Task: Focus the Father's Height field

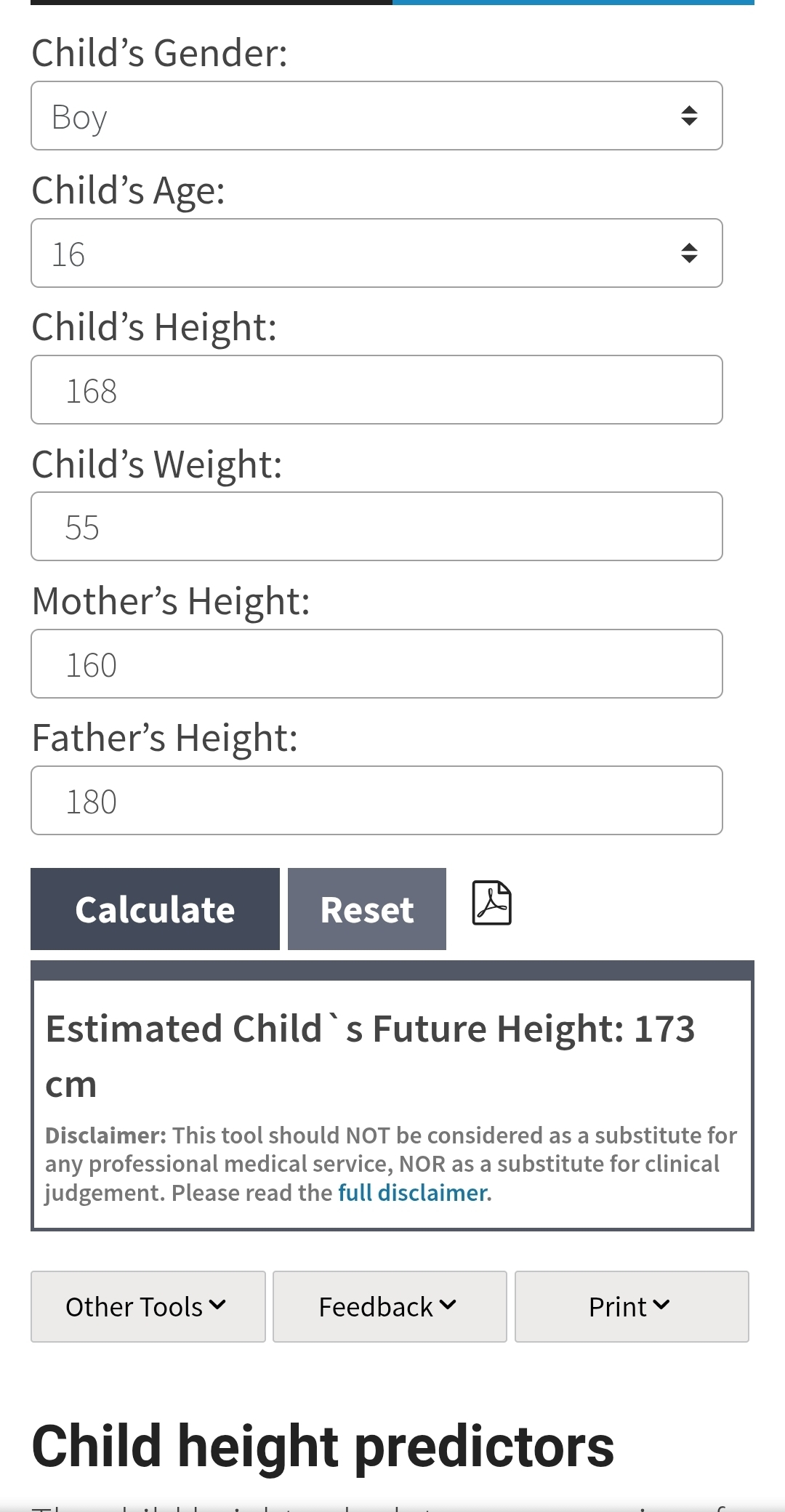Action: [377, 800]
